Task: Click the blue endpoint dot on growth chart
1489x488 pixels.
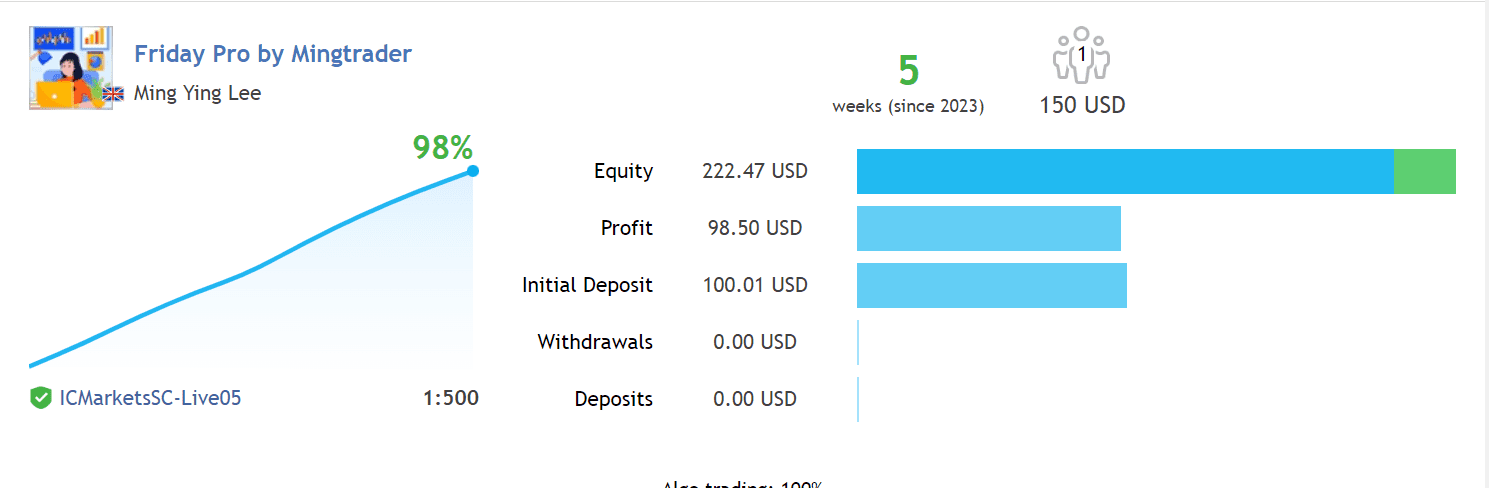Action: [x=473, y=171]
